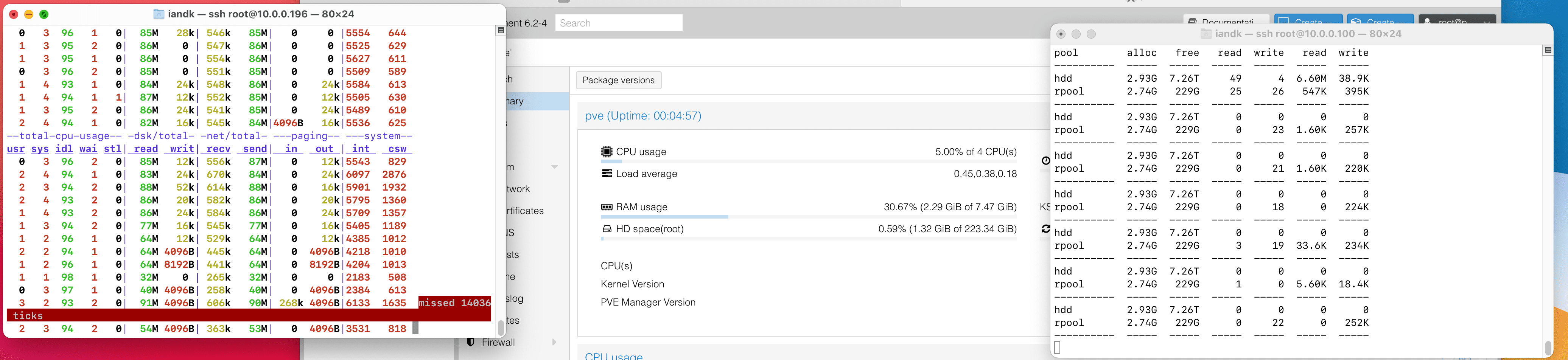Click the 'recv' column header in dstat
Image resolution: width=1568 pixels, height=360 pixels.
219,149
